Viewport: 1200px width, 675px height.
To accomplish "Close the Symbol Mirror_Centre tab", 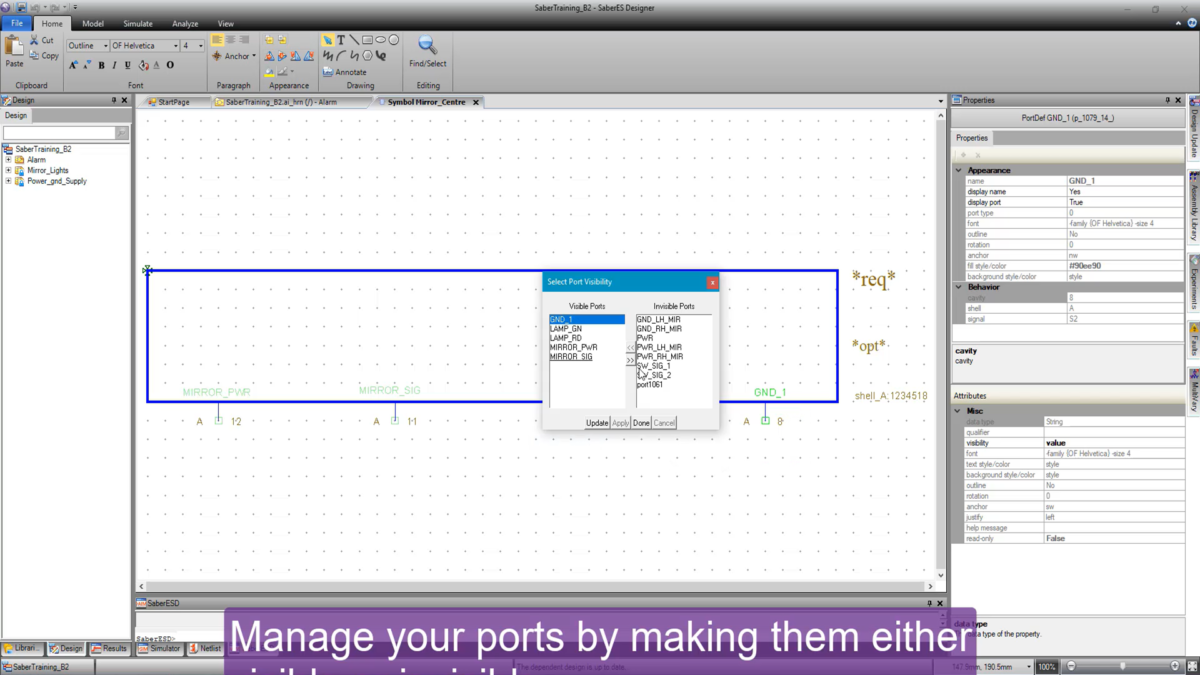I will [476, 102].
